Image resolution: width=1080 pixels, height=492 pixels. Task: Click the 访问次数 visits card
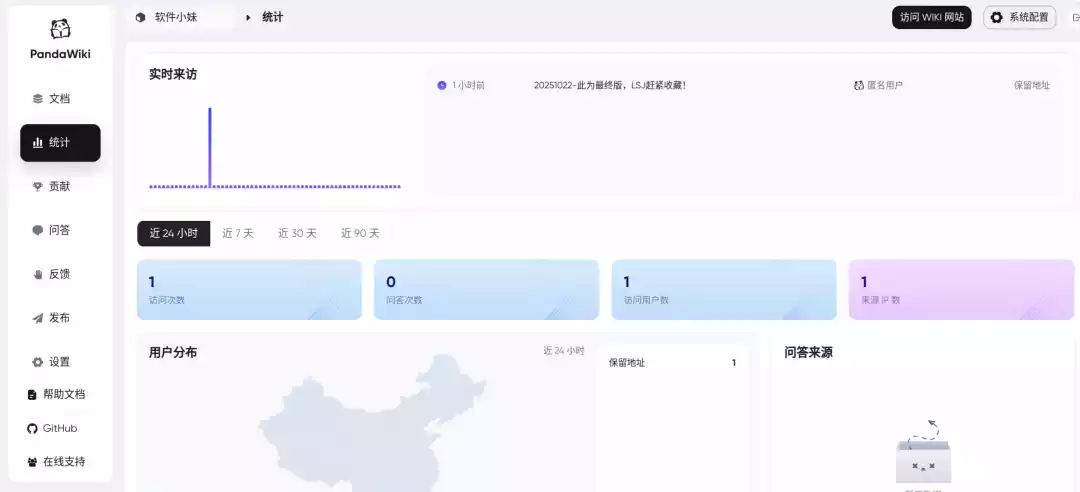click(249, 289)
